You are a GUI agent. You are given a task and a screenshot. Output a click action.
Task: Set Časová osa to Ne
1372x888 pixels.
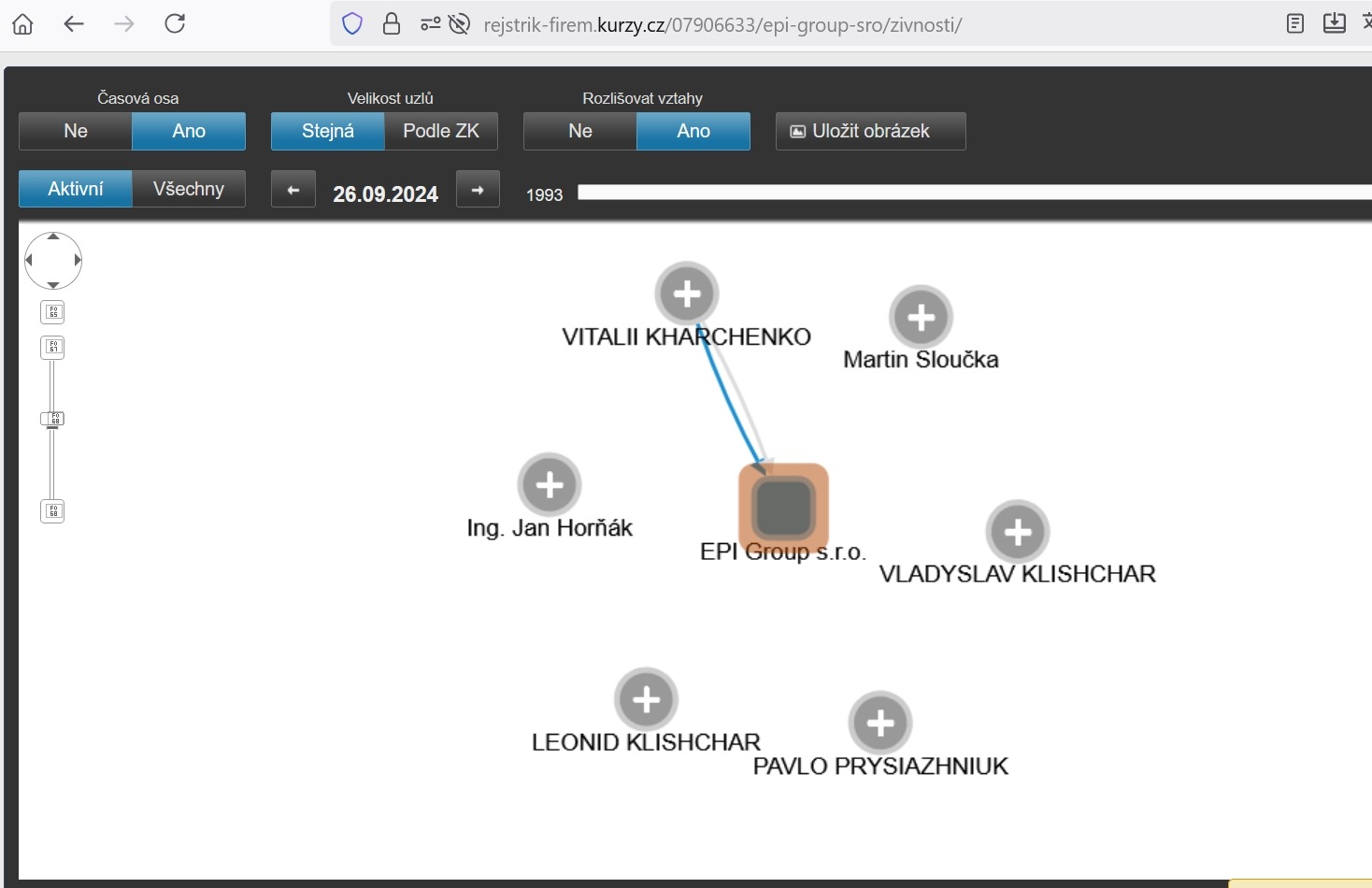(x=76, y=132)
